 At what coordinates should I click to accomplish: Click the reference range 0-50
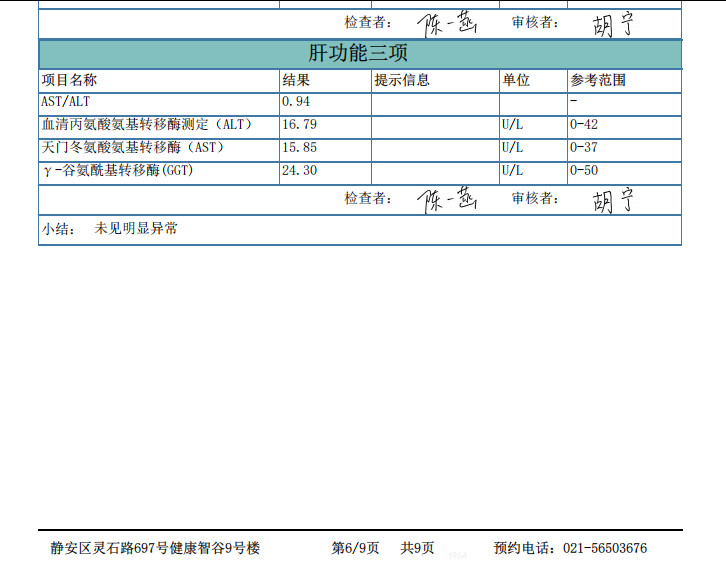[584, 171]
